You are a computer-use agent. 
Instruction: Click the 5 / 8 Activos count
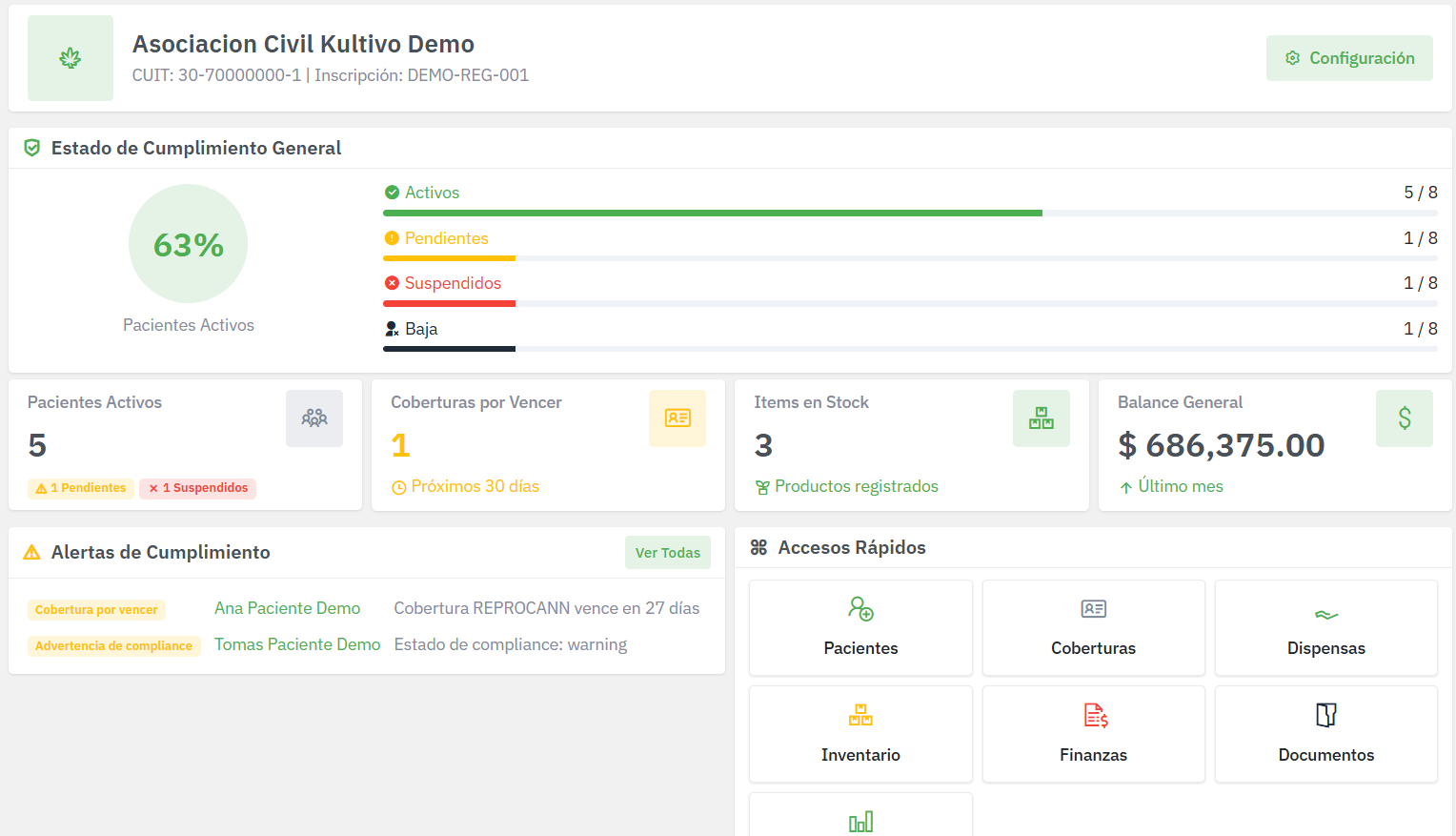coord(1421,193)
